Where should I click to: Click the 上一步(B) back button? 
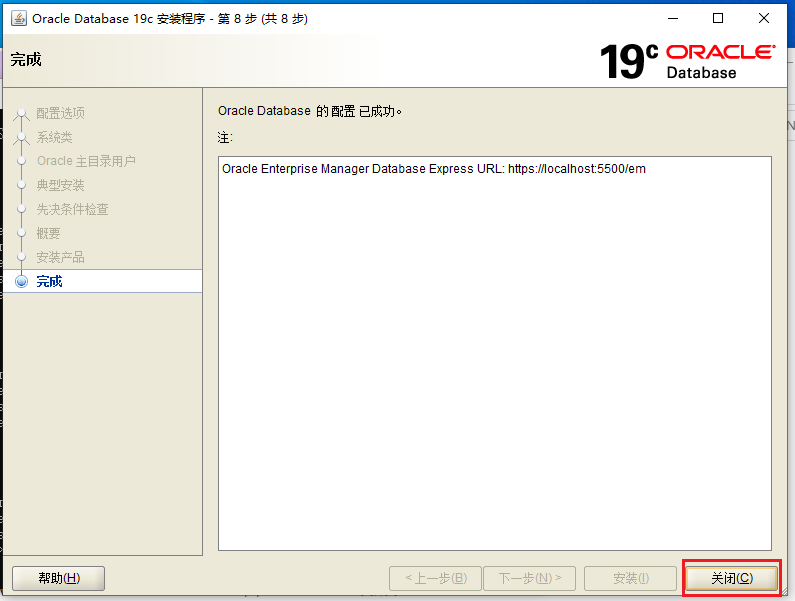click(435, 578)
